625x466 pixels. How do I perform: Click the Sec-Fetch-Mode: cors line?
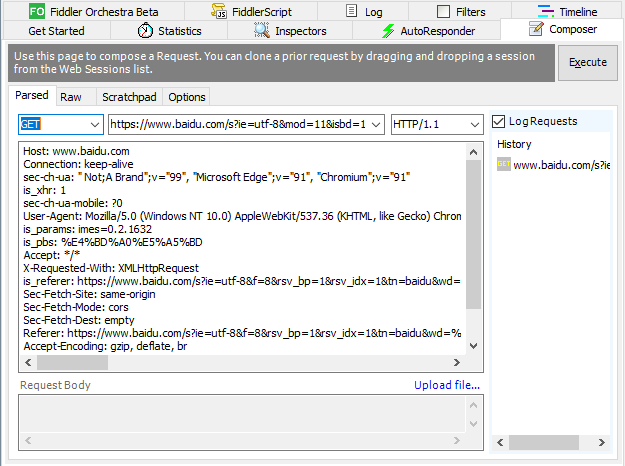76,307
